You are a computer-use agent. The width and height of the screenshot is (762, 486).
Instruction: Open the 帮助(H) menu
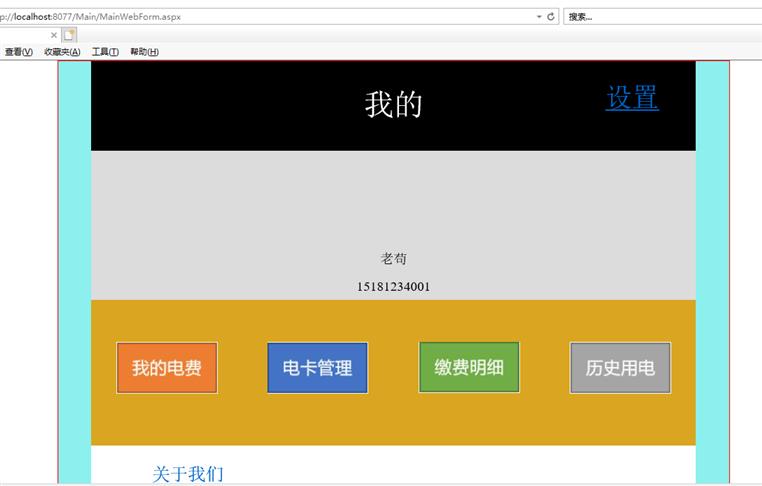tap(144, 52)
